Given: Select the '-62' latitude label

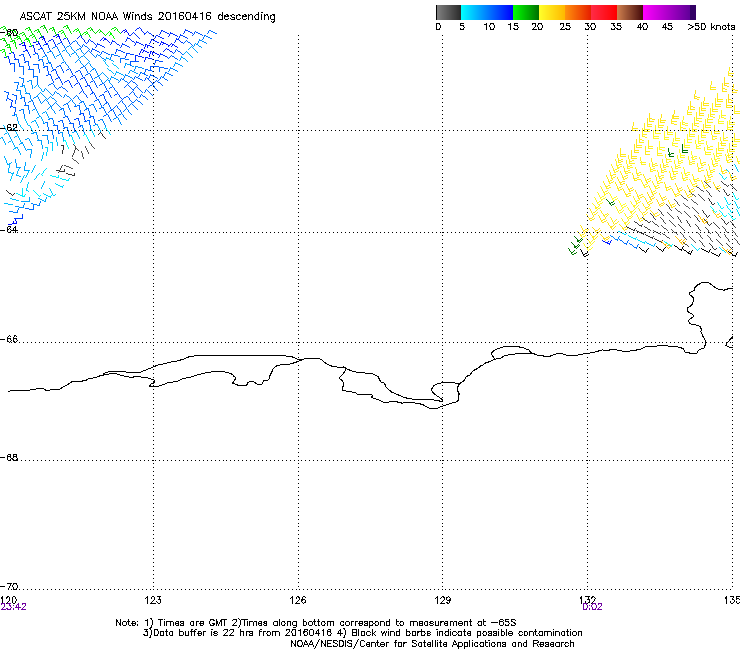Looking at the screenshot, I should pos(9,127).
